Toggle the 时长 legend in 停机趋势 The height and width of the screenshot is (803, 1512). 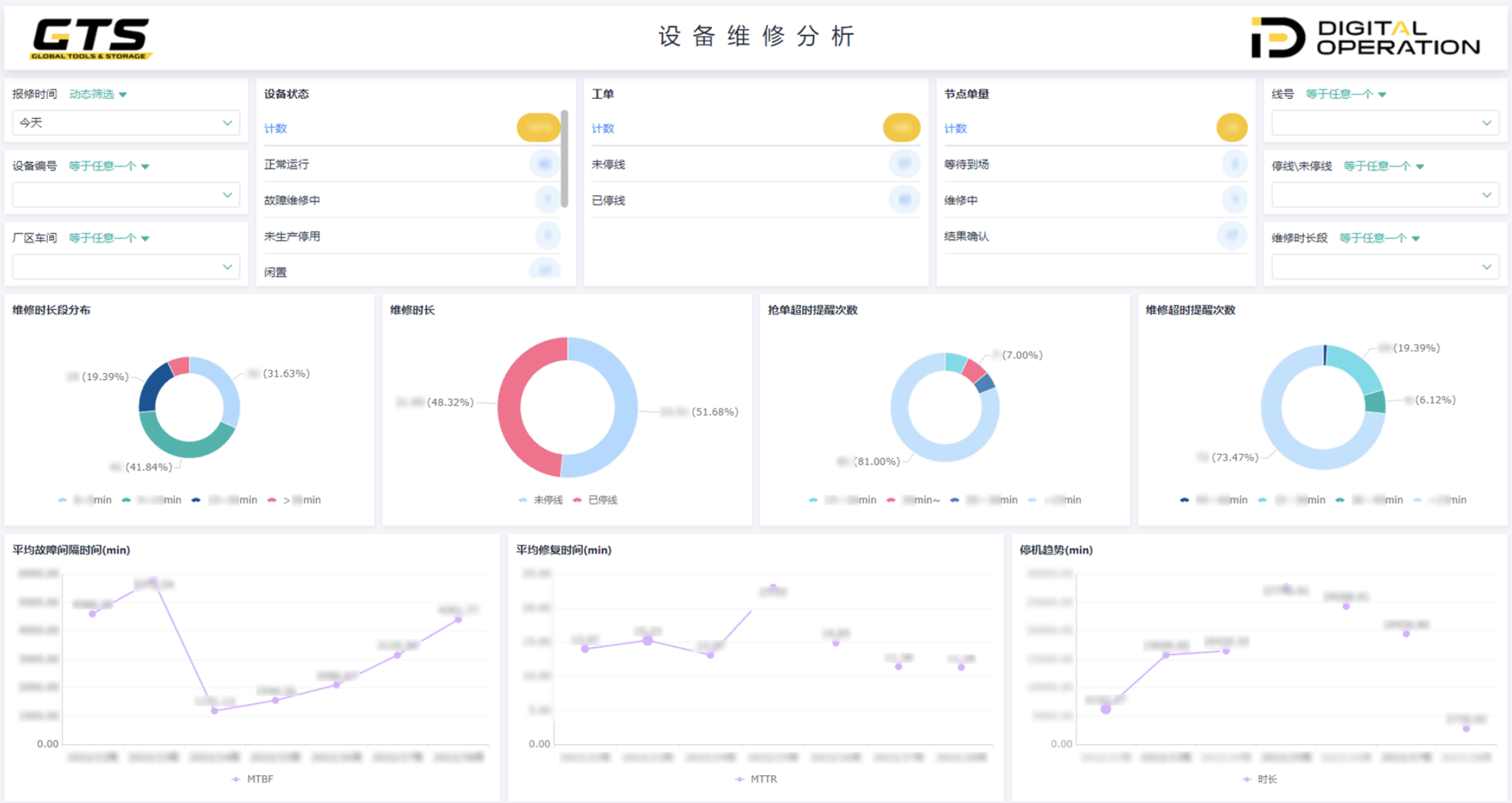pos(1260,780)
